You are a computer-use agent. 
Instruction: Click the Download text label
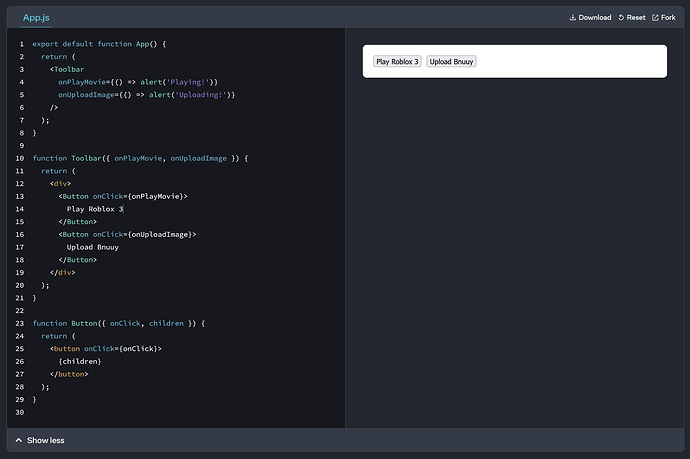[x=595, y=18]
